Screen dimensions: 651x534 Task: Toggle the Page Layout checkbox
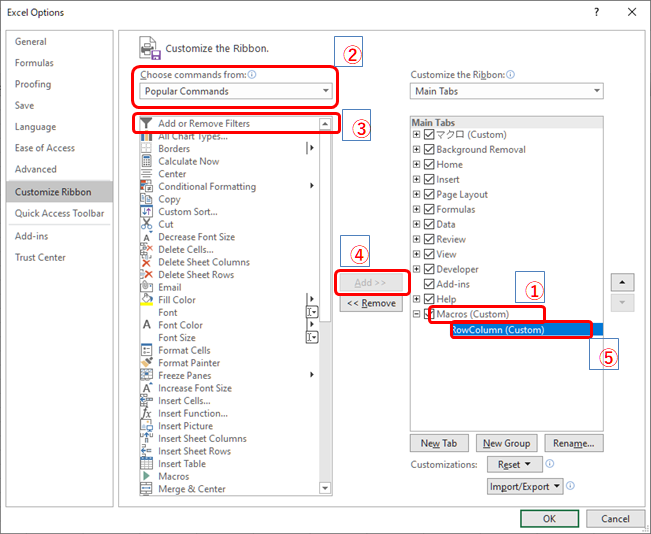(429, 194)
